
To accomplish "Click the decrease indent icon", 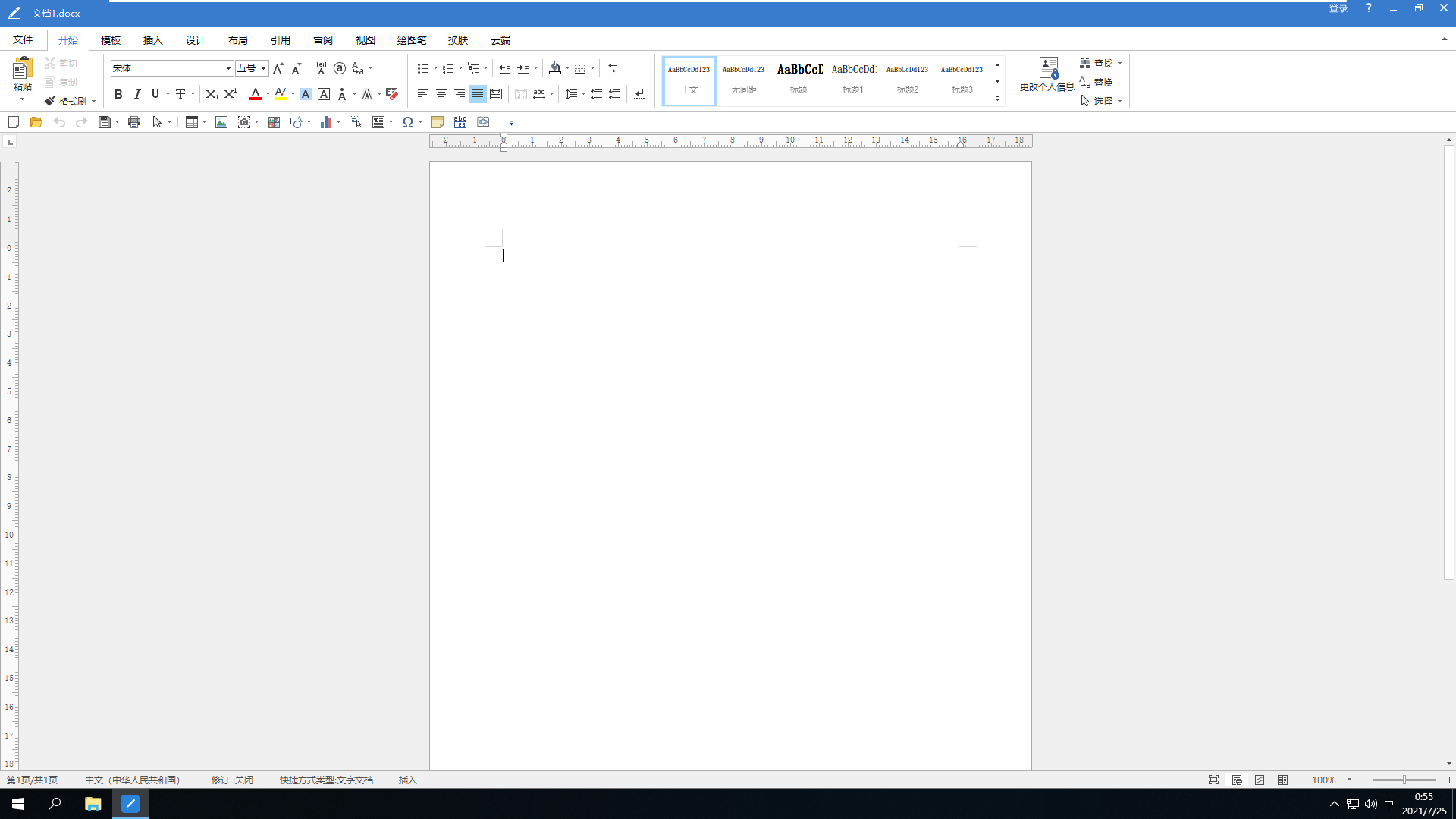I will click(x=504, y=68).
